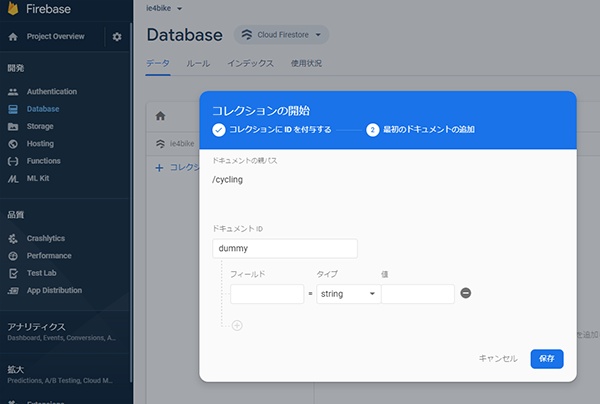The width and height of the screenshot is (600, 404).
Task: Click the 保存 save button
Action: point(547,359)
